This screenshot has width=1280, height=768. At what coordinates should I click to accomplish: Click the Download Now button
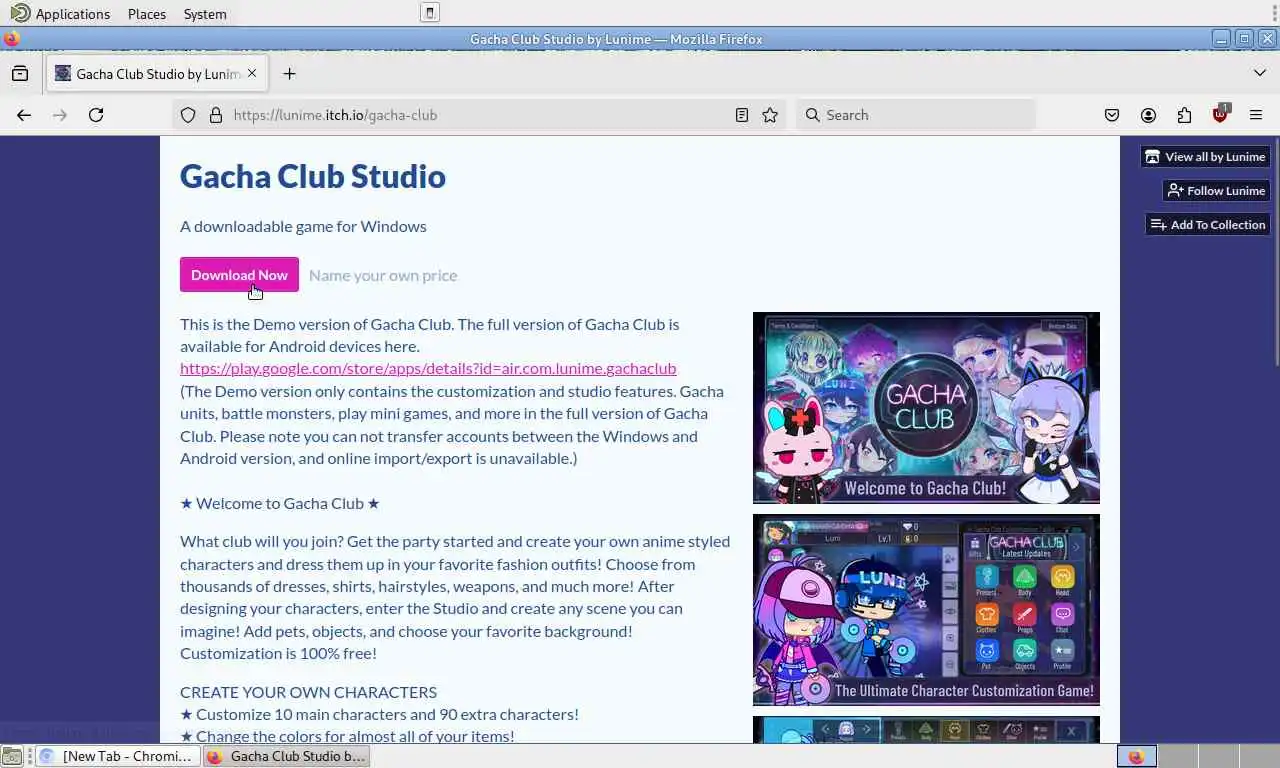(239, 275)
